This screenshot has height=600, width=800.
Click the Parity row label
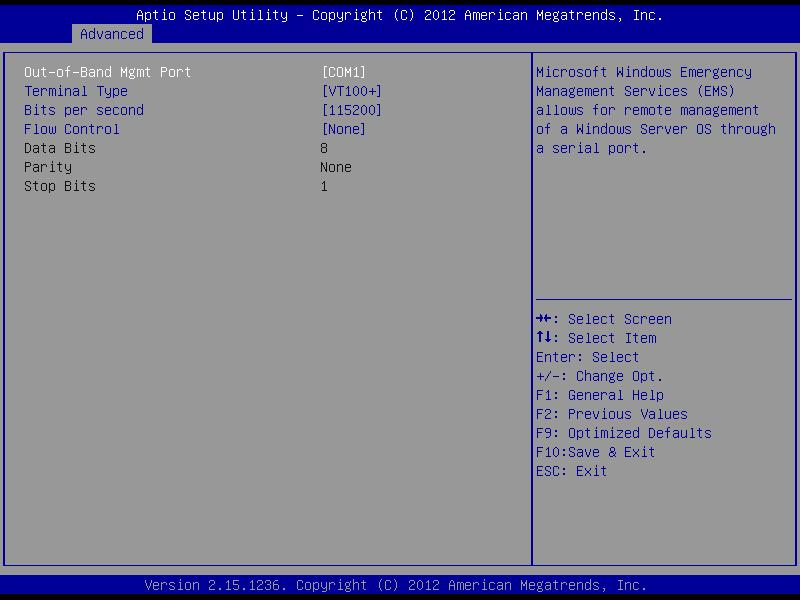(48, 167)
